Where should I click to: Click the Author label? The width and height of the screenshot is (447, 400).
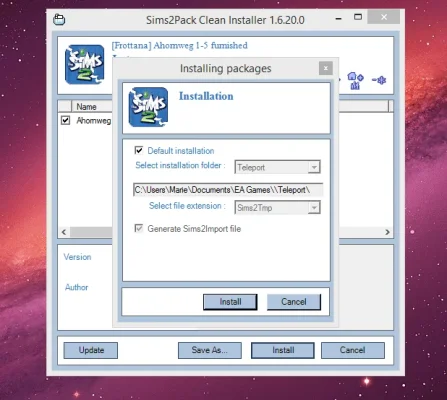(77, 287)
